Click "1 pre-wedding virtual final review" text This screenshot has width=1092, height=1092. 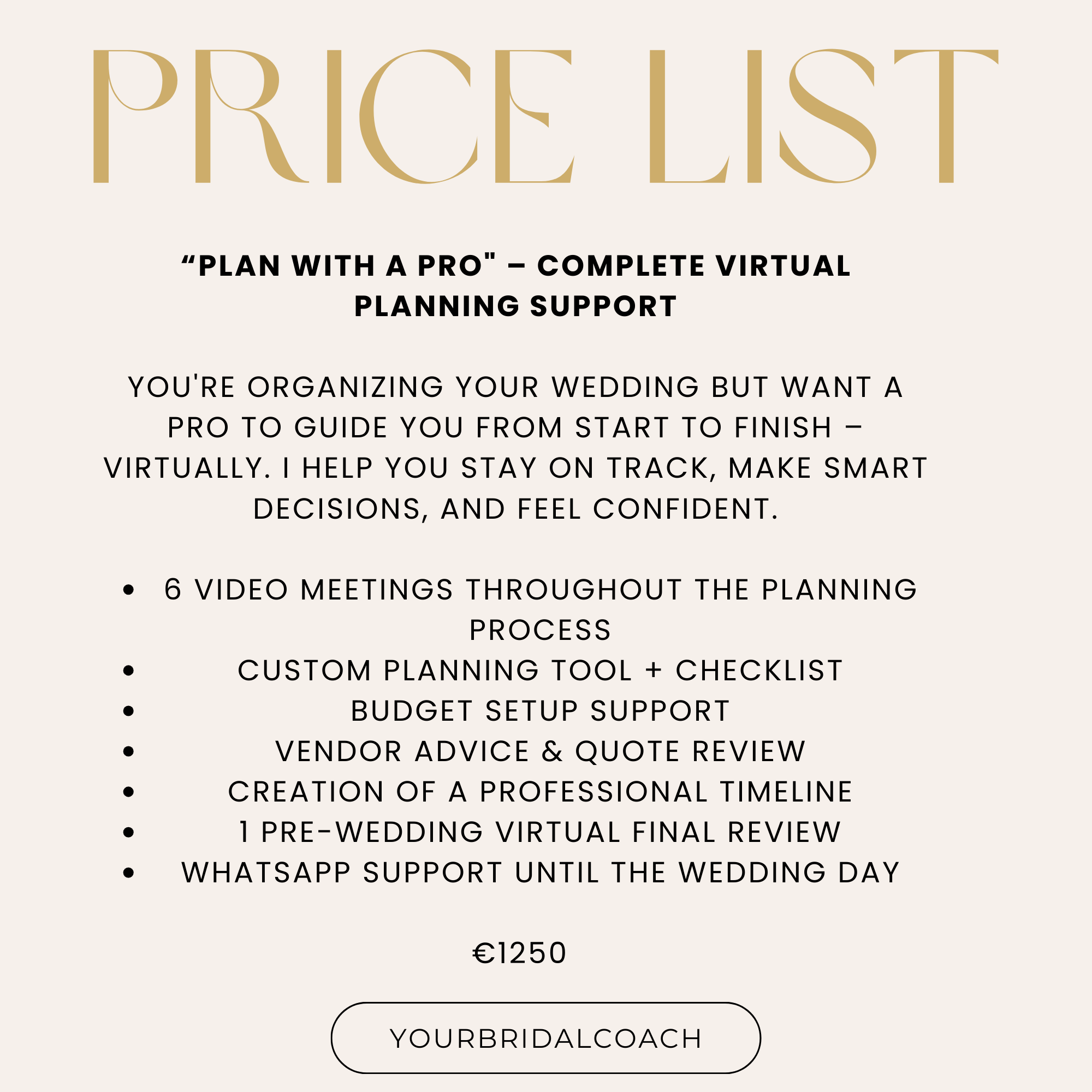540,832
